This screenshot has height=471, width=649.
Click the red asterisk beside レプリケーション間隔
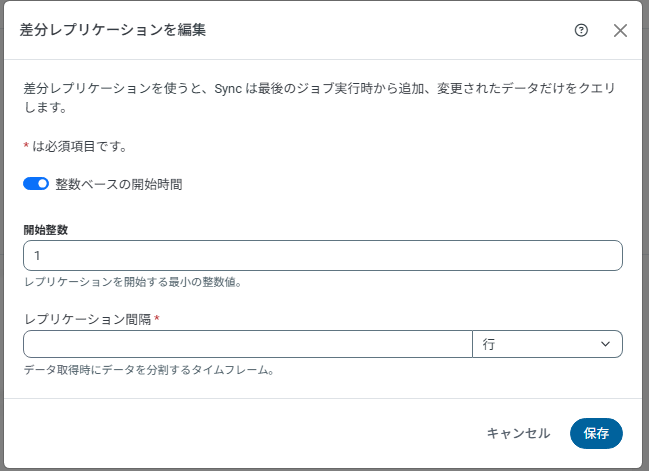[x=157, y=318]
